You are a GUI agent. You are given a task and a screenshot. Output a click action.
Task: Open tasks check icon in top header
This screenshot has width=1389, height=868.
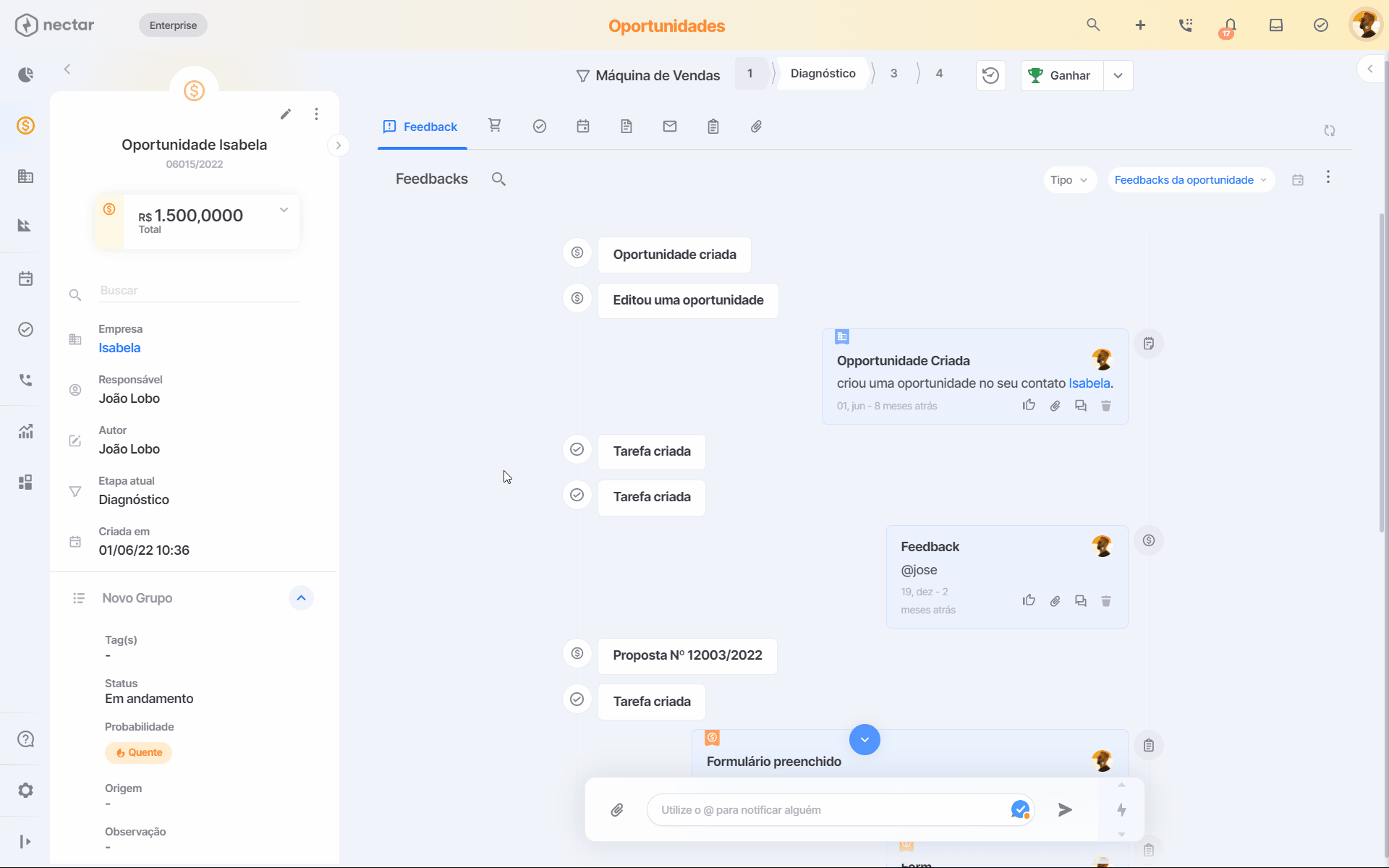pos(1321,25)
